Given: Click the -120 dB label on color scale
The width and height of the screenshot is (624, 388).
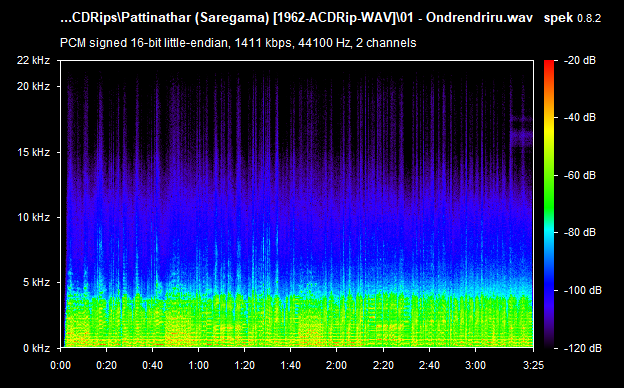Looking at the screenshot, I should [582, 348].
